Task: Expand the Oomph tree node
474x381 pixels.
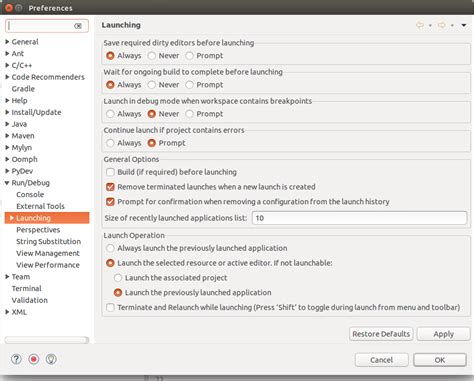Action: [7, 159]
